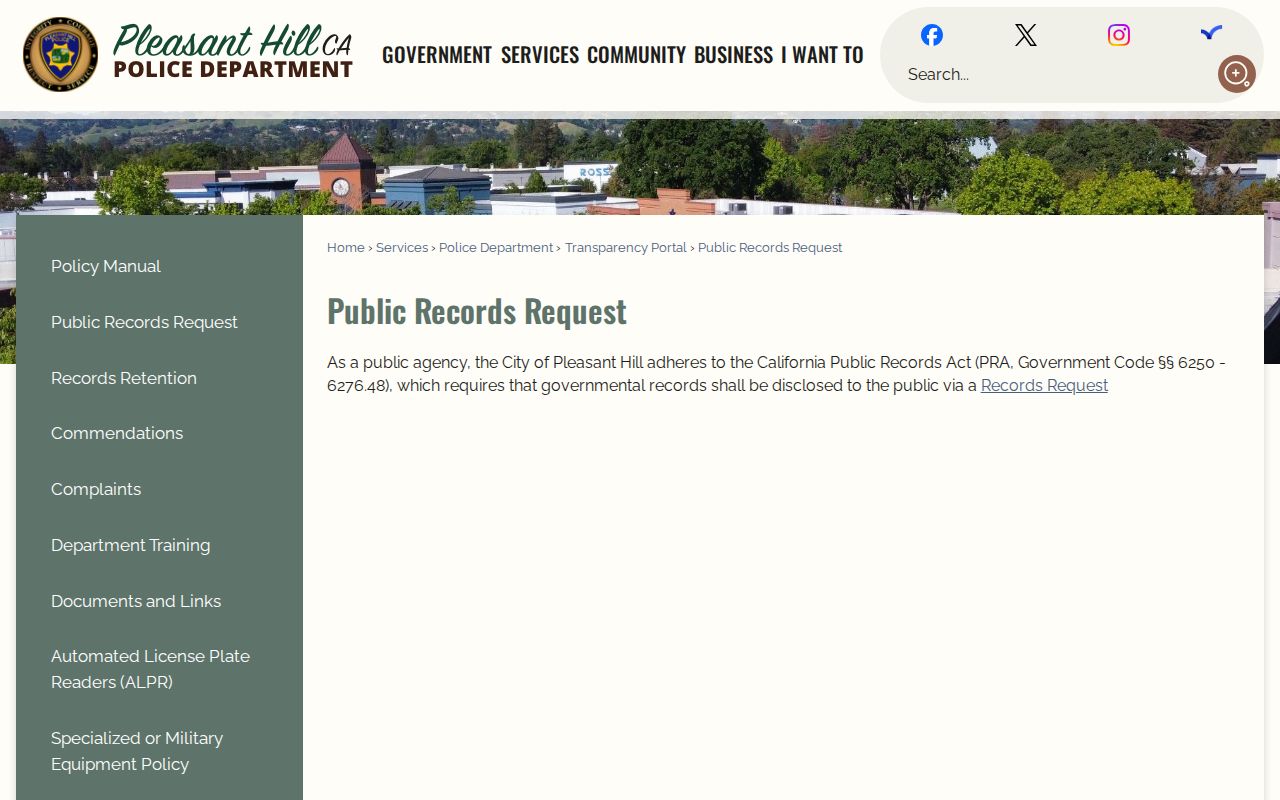Click the Pleasant Hill Police Department title logo
This screenshot has height=800, width=1280.
pyautogui.click(x=233, y=53)
